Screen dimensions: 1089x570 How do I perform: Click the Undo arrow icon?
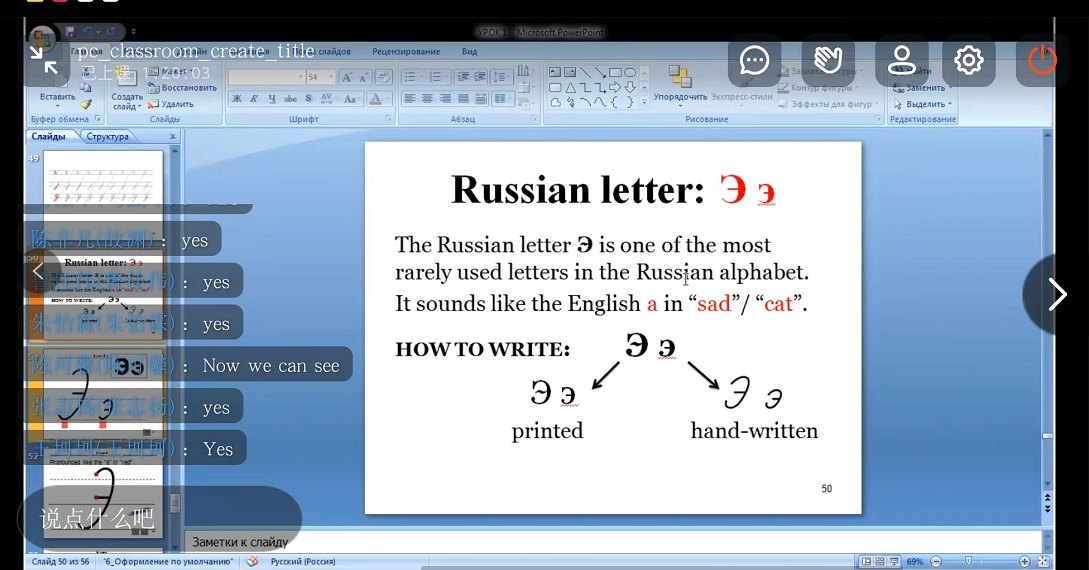coord(88,32)
